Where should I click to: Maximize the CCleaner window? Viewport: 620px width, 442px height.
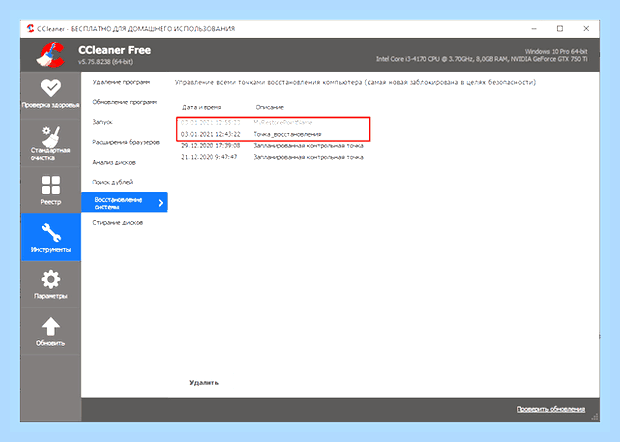(x=560, y=28)
